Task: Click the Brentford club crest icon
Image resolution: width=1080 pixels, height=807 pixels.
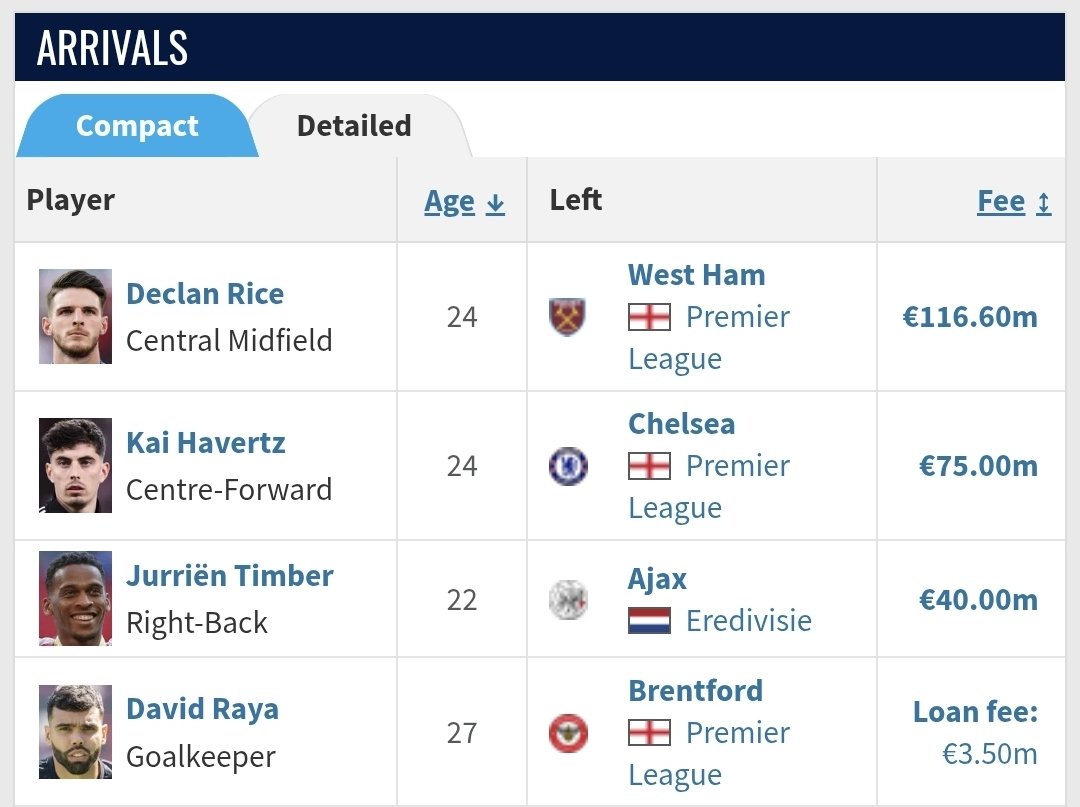Action: [x=568, y=733]
